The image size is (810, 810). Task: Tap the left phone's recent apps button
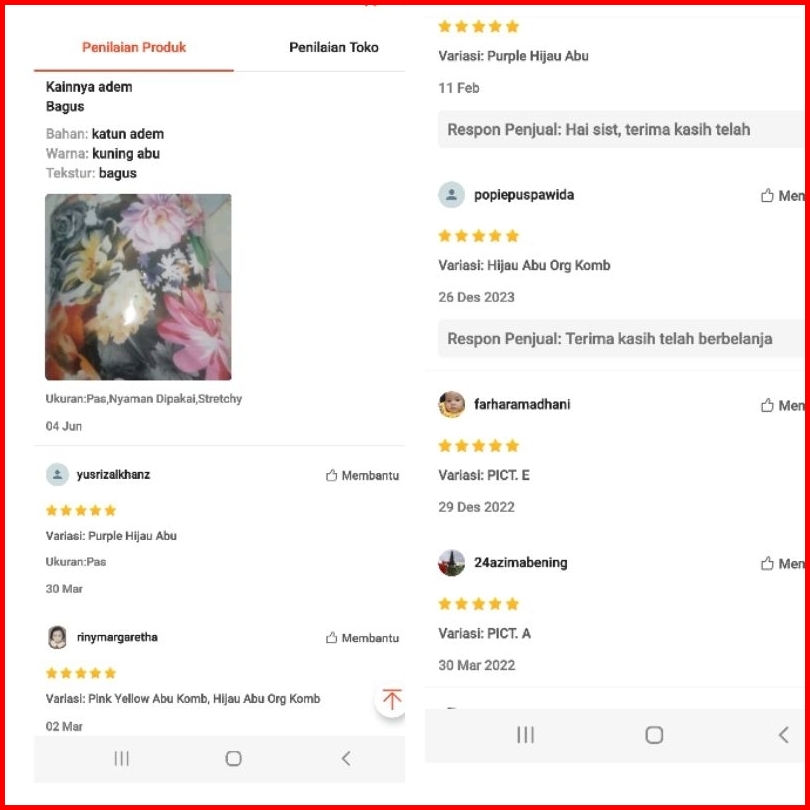tap(121, 758)
